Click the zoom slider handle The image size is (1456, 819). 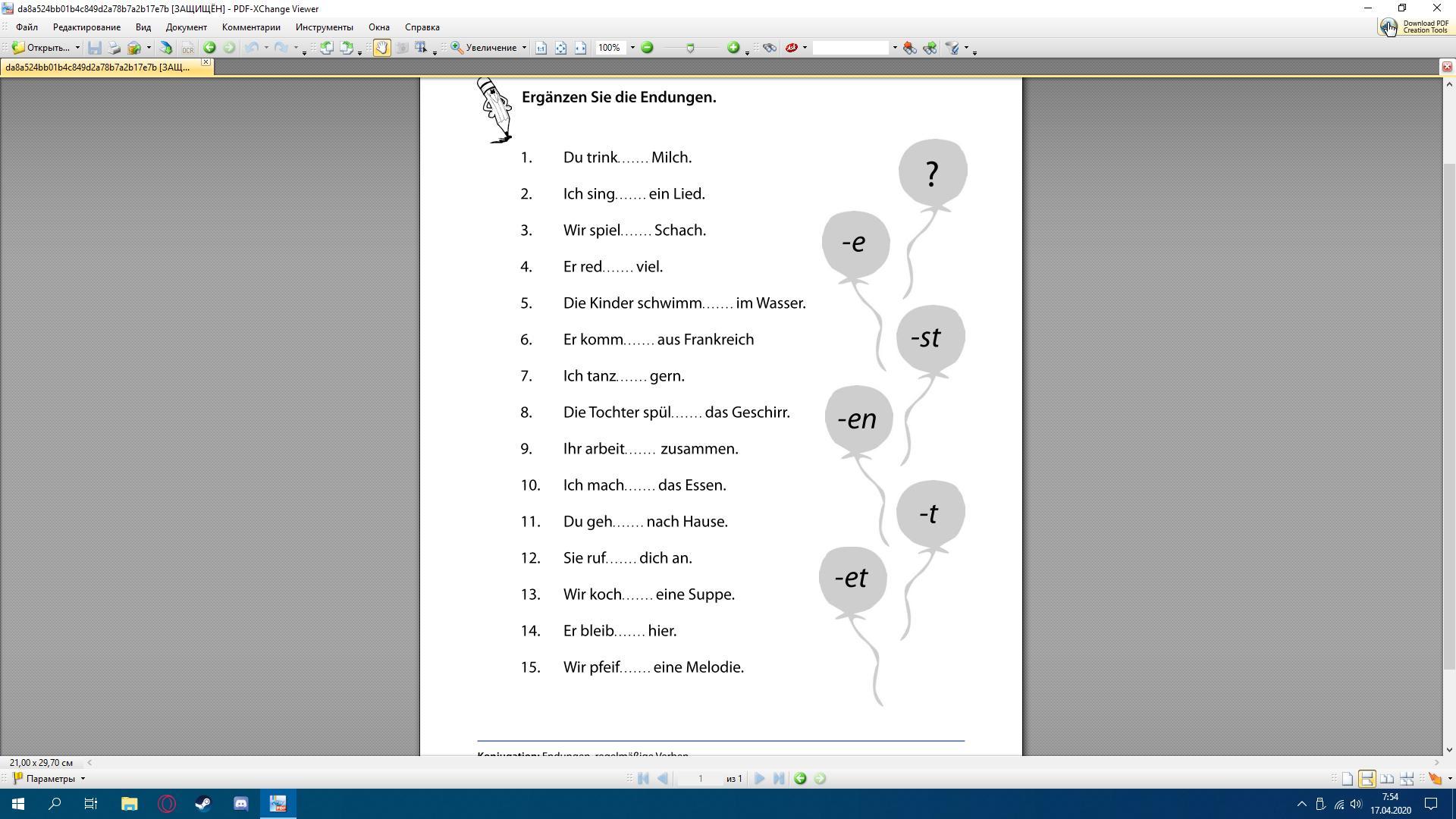coord(690,48)
